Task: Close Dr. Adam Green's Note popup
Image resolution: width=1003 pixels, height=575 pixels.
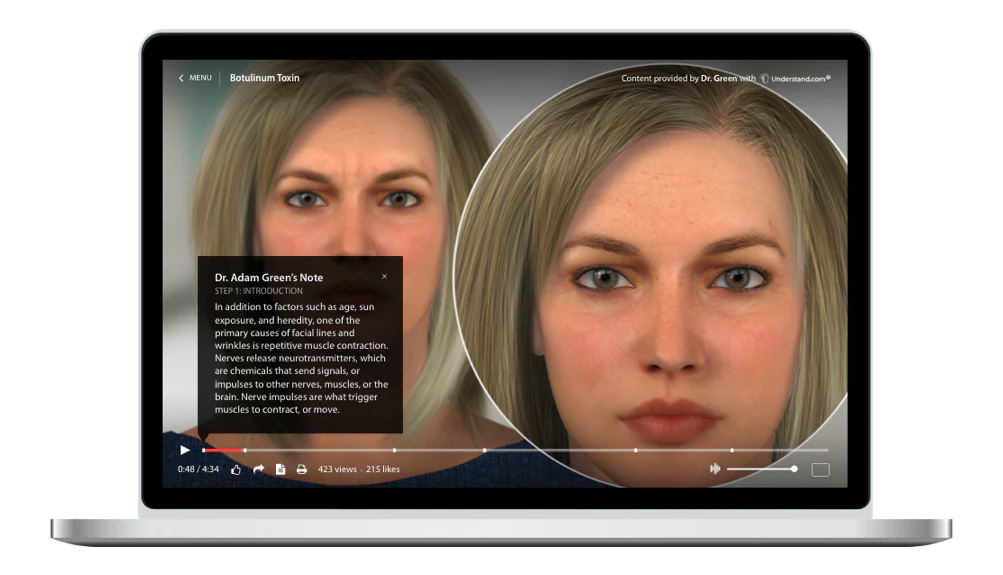Action: (384, 277)
